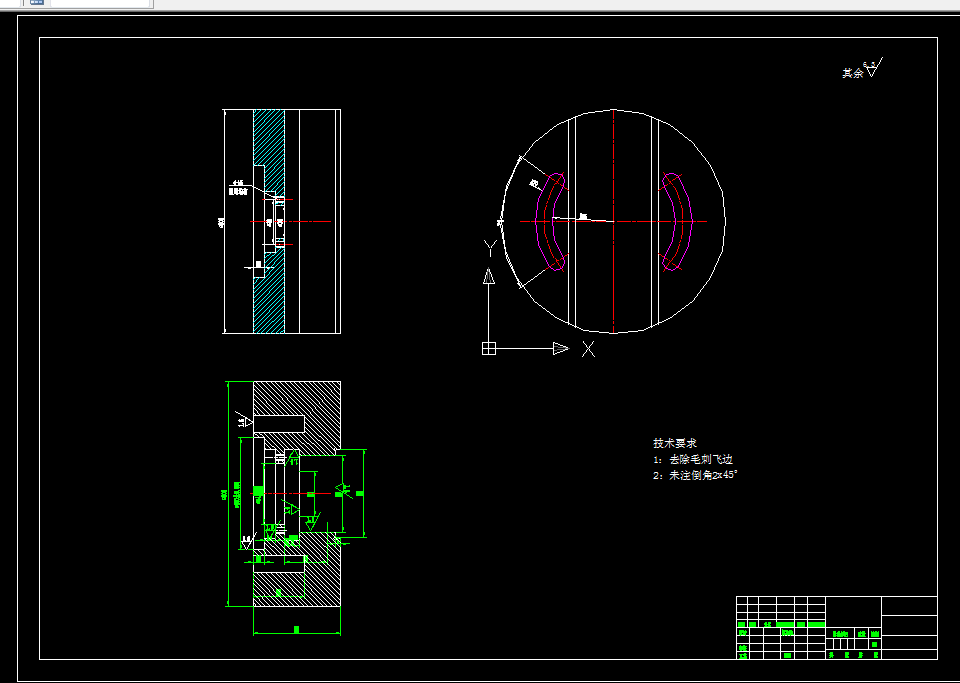Select the note "1: 去除毛刺飞边"
The image size is (960, 683).
(692, 459)
